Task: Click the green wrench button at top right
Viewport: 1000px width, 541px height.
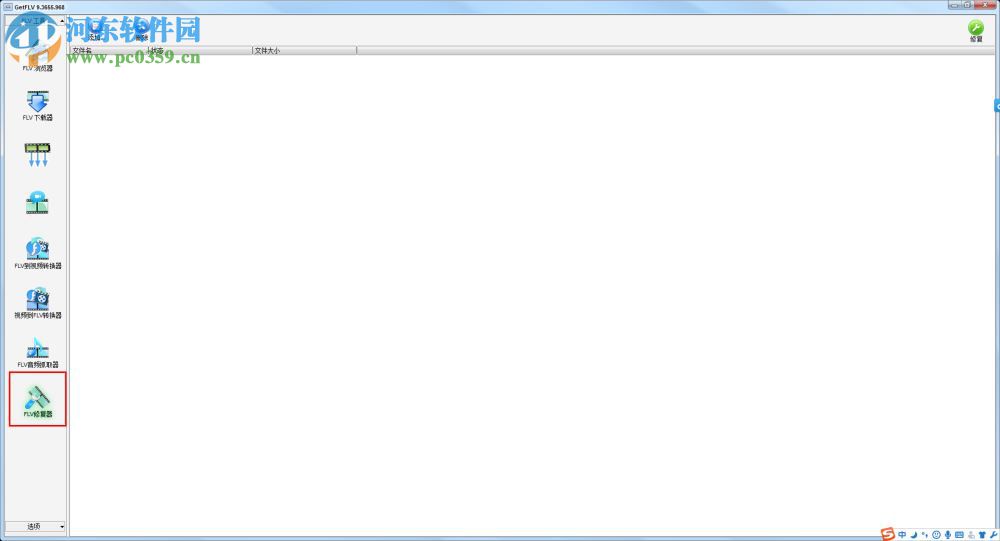Action: coord(976,31)
